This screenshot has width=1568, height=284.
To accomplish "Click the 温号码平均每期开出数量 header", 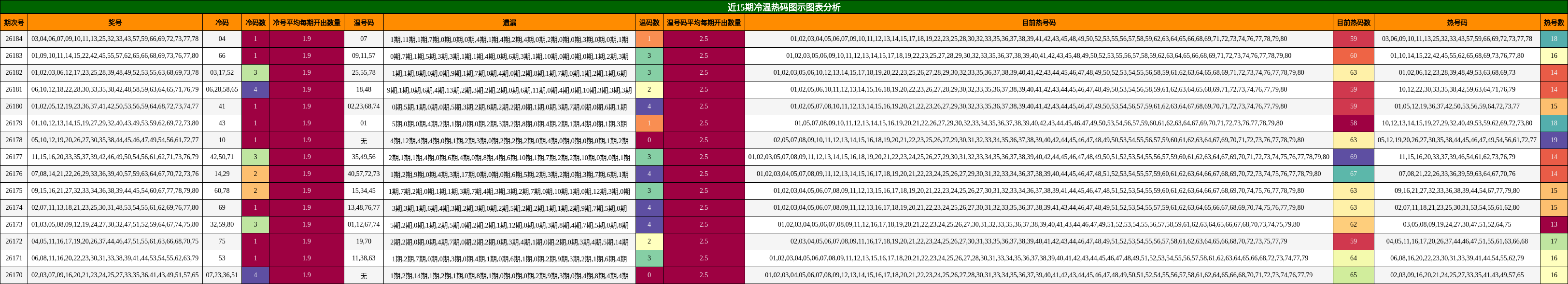I will 704,23.
